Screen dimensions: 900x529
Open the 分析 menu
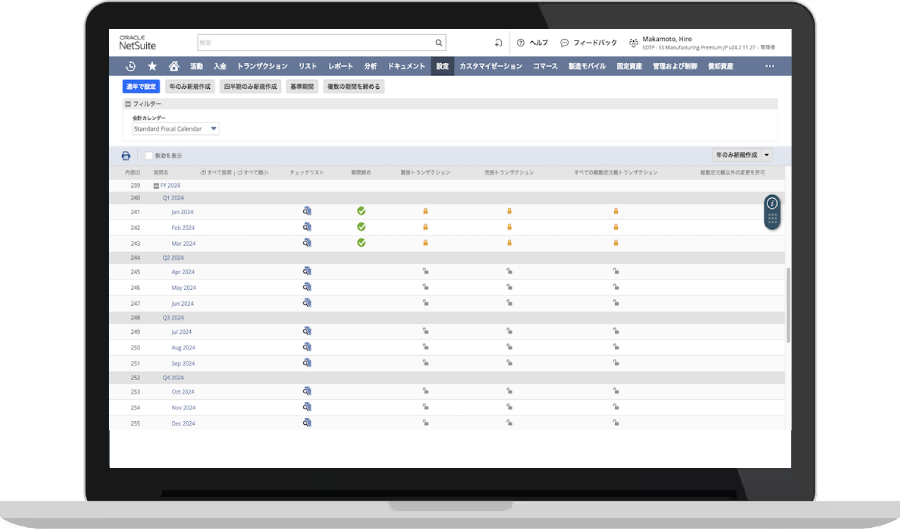371,66
